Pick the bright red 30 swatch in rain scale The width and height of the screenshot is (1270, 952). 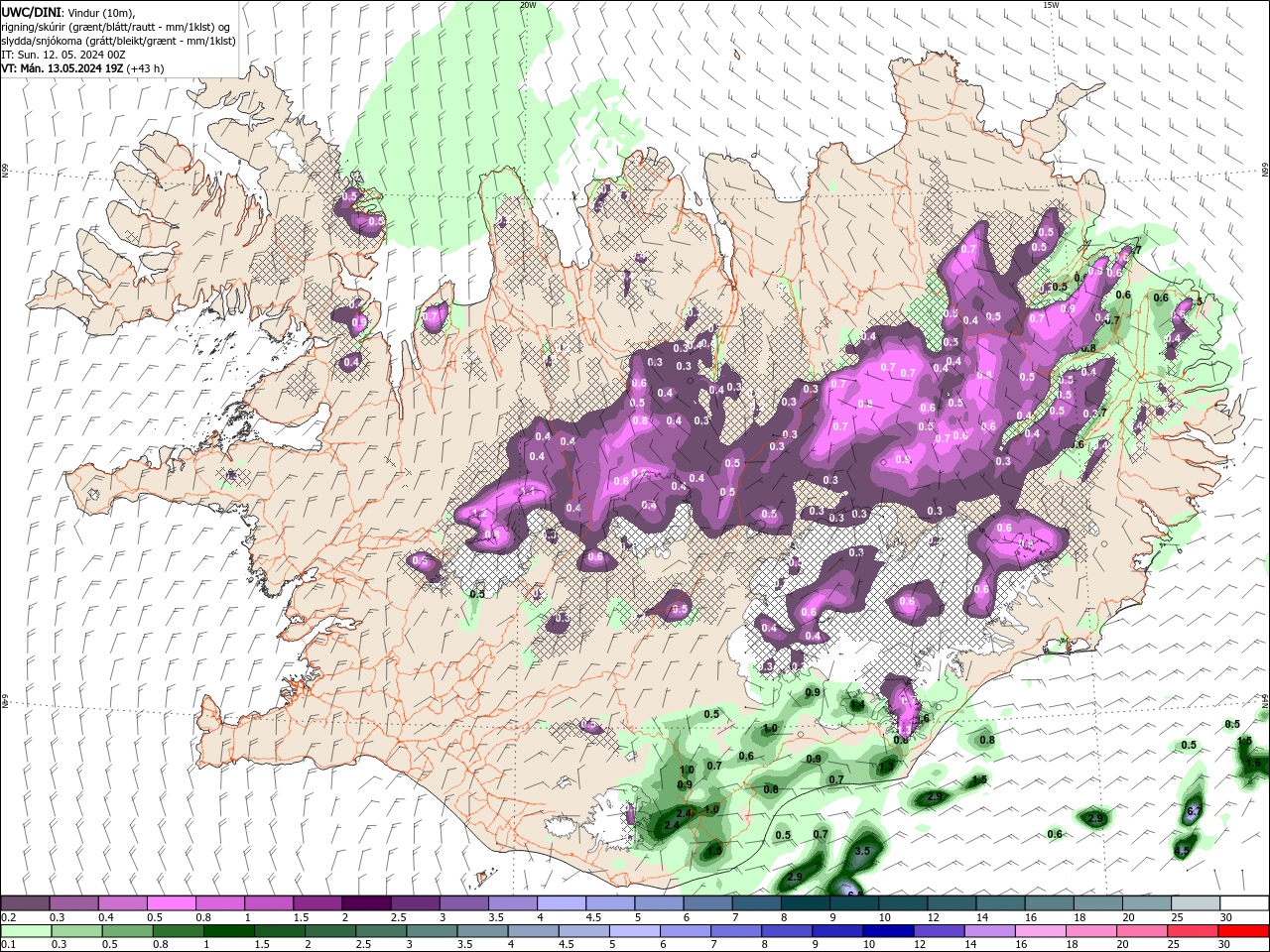(x=1244, y=931)
